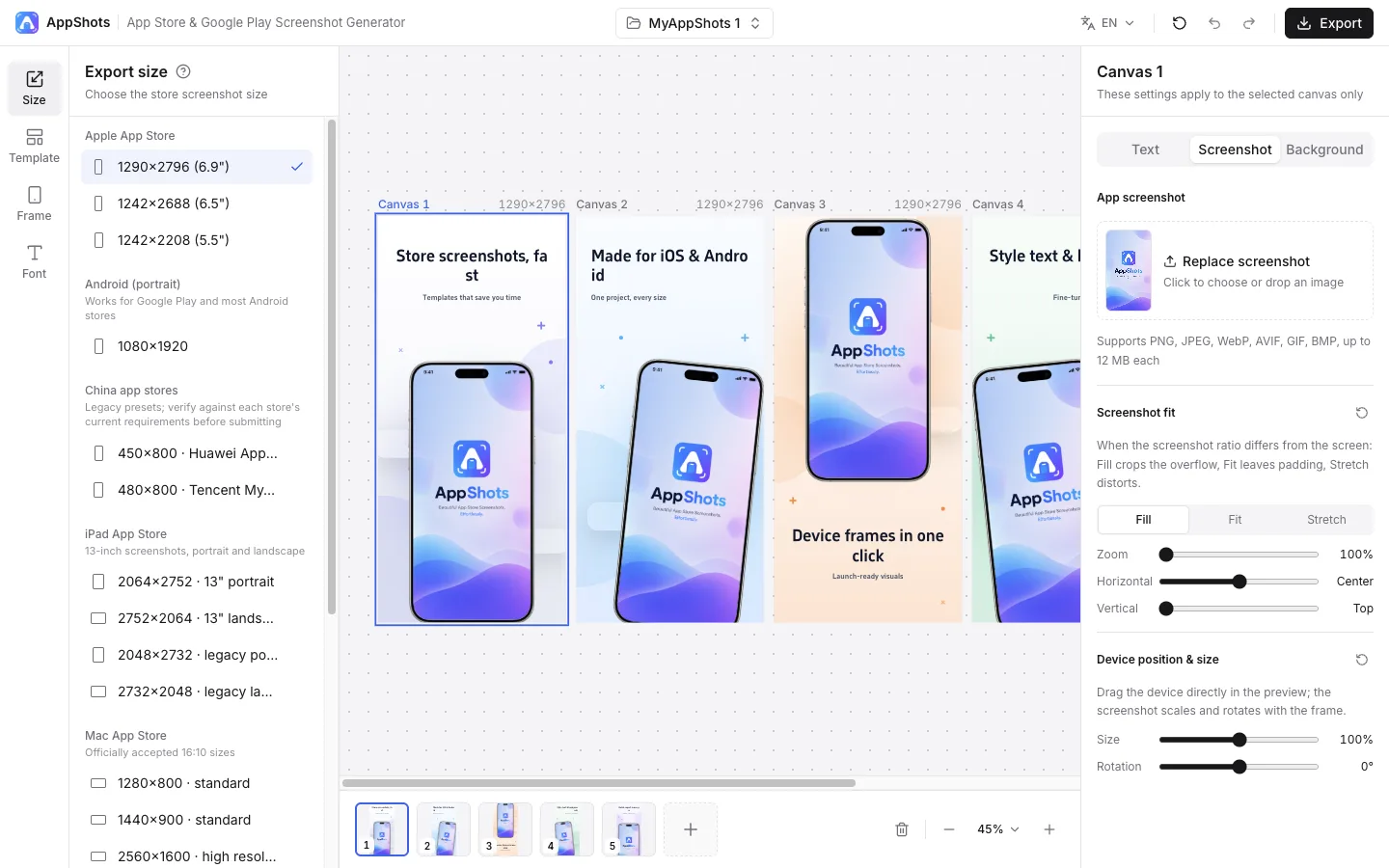This screenshot has width=1389, height=868.
Task: Open the Template sidebar panel
Action: point(35,146)
